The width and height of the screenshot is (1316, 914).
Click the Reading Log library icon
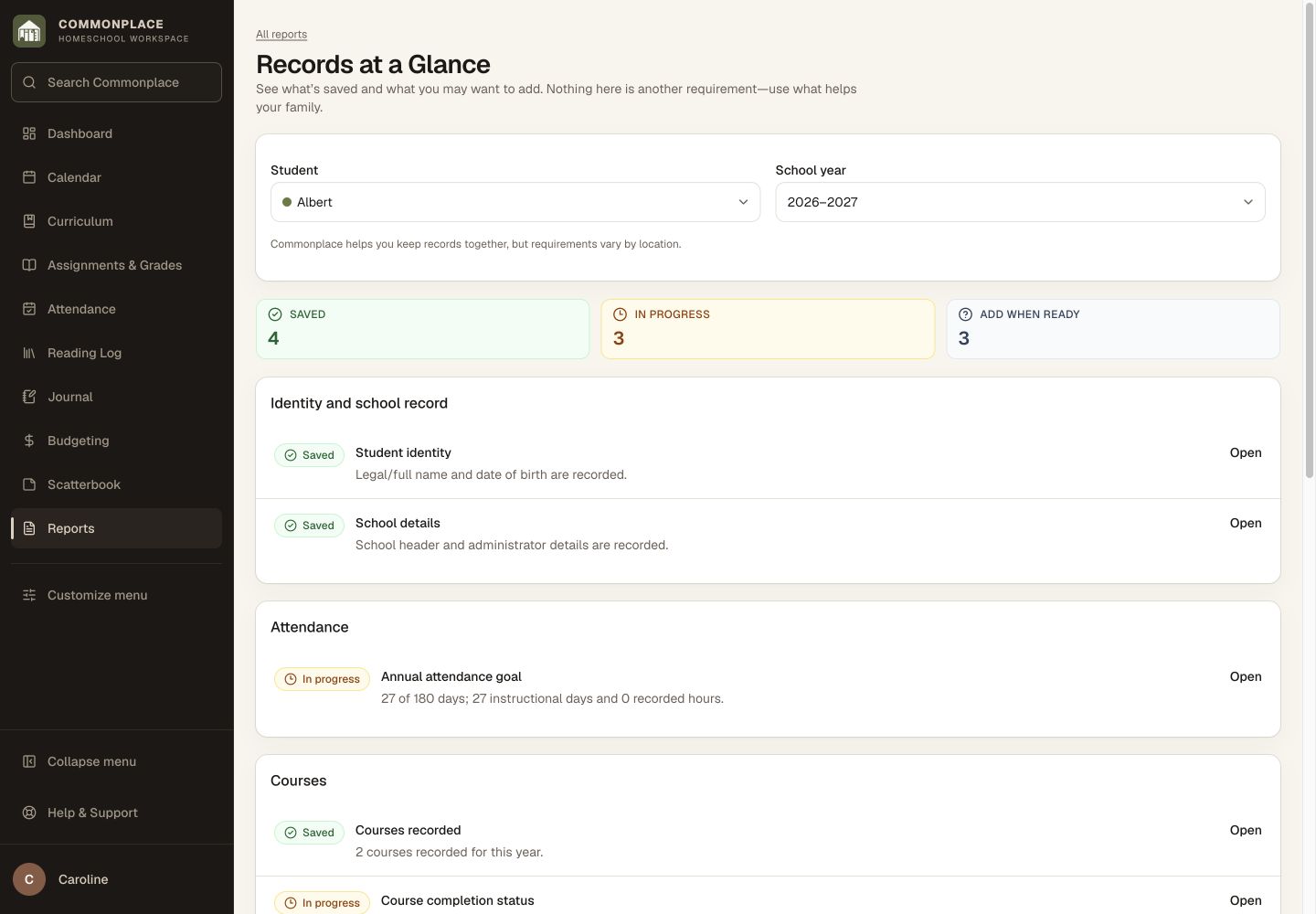click(29, 353)
